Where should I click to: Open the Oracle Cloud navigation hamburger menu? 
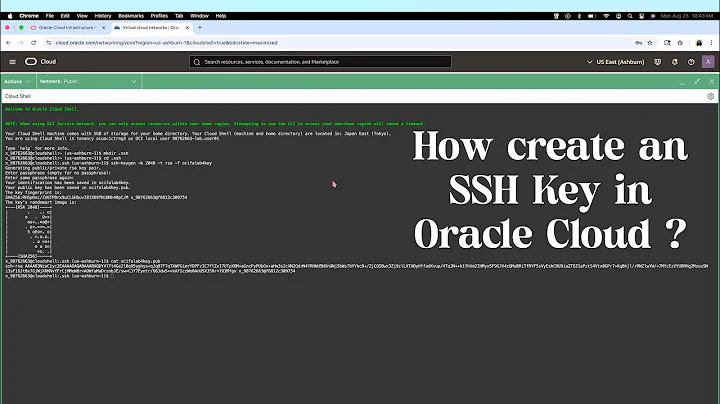tap(12, 62)
